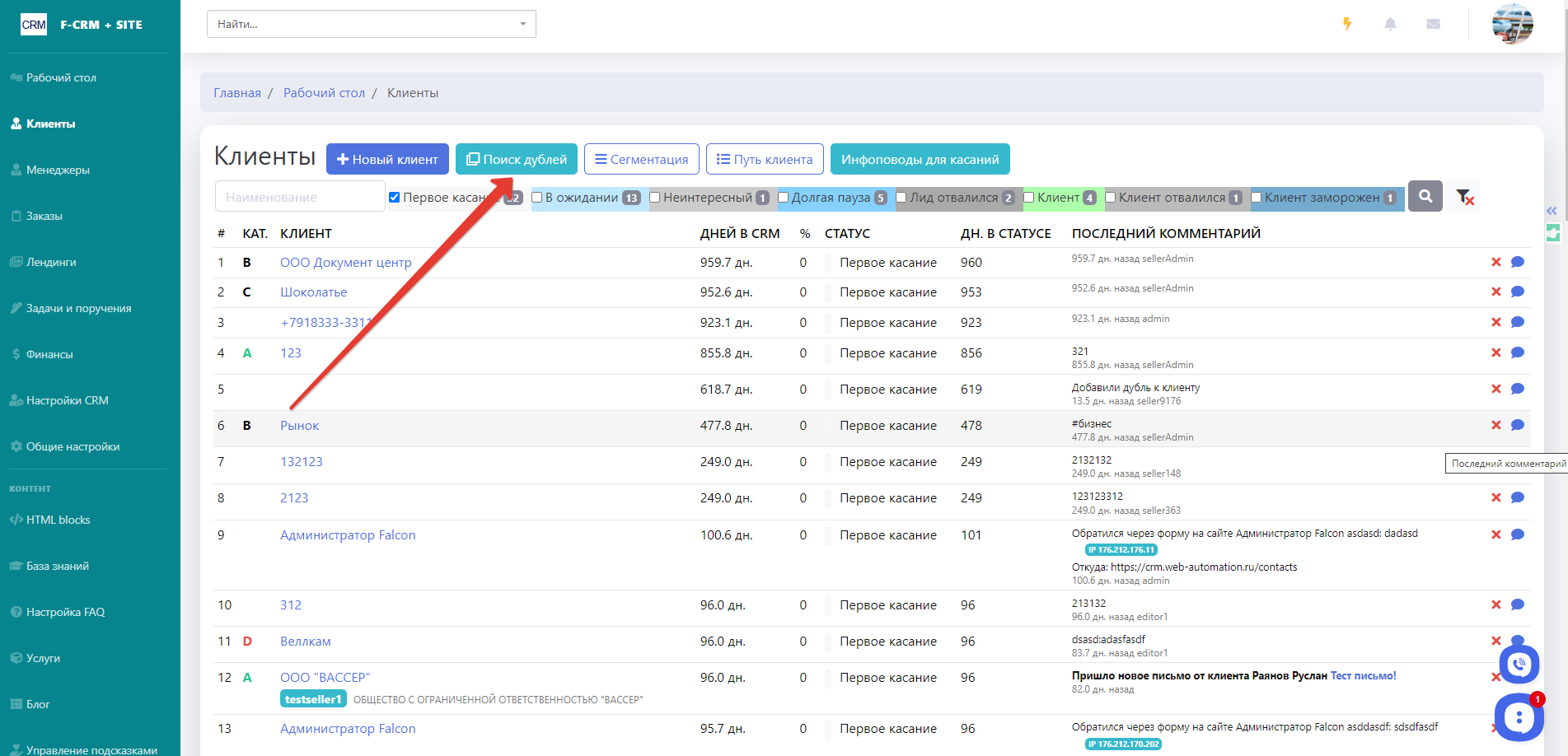
Task: Open the user avatar menu
Action: (x=1512, y=24)
